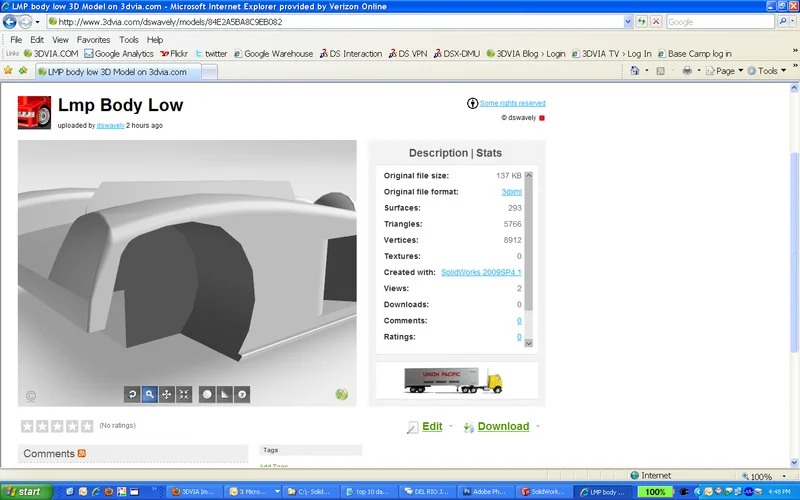800x500 pixels.
Task: Open the View menu in menu bar
Action: [60, 40]
